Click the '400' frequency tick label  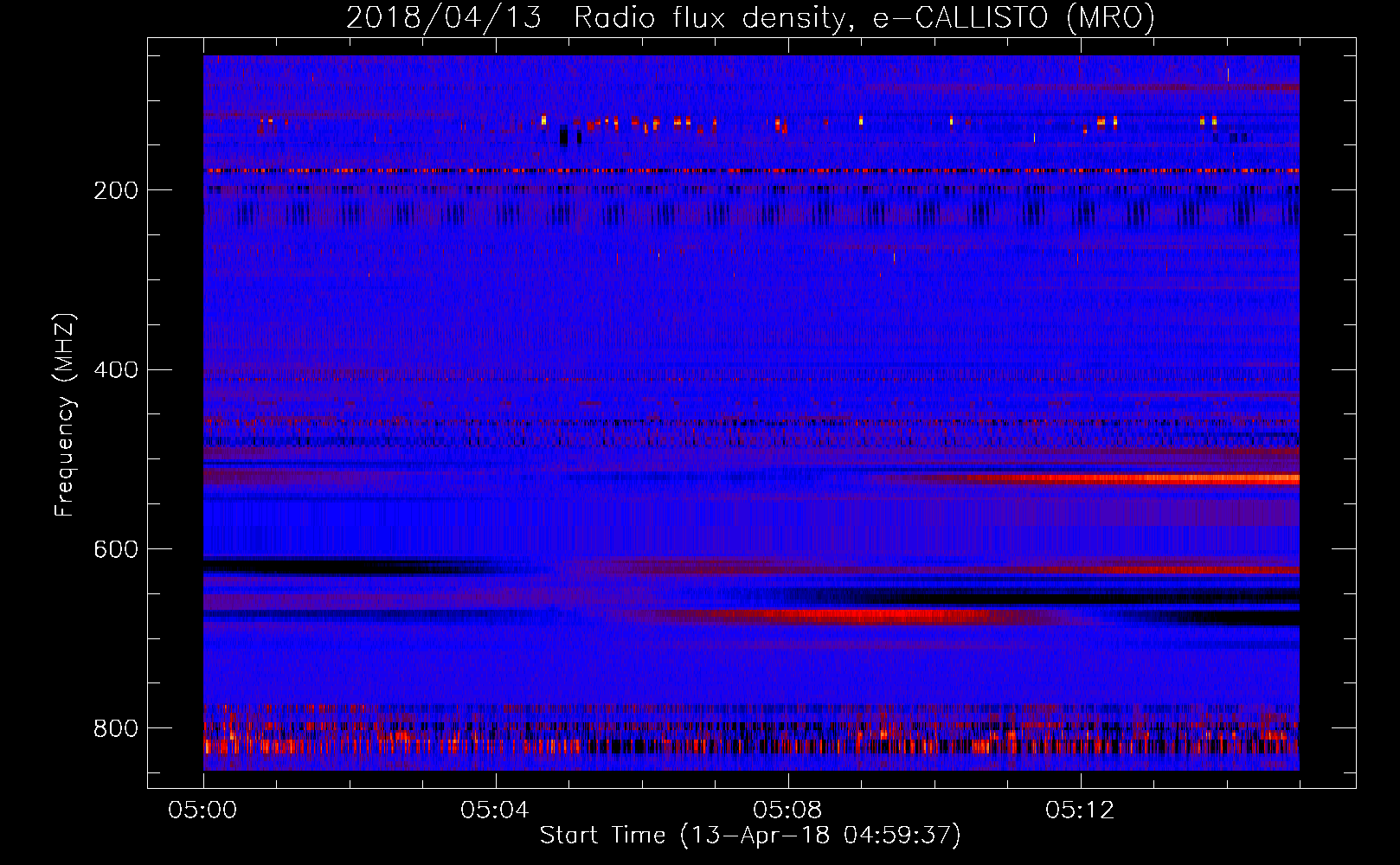pos(116,370)
